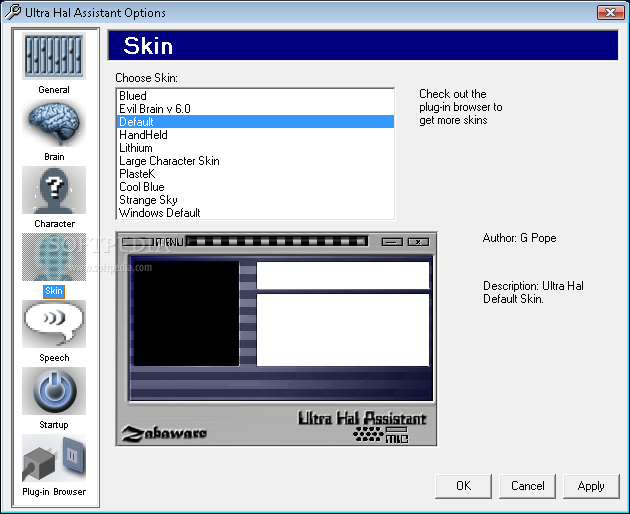The image size is (630, 514).
Task: Click the wrench icon in title bar
Action: click(x=12, y=12)
